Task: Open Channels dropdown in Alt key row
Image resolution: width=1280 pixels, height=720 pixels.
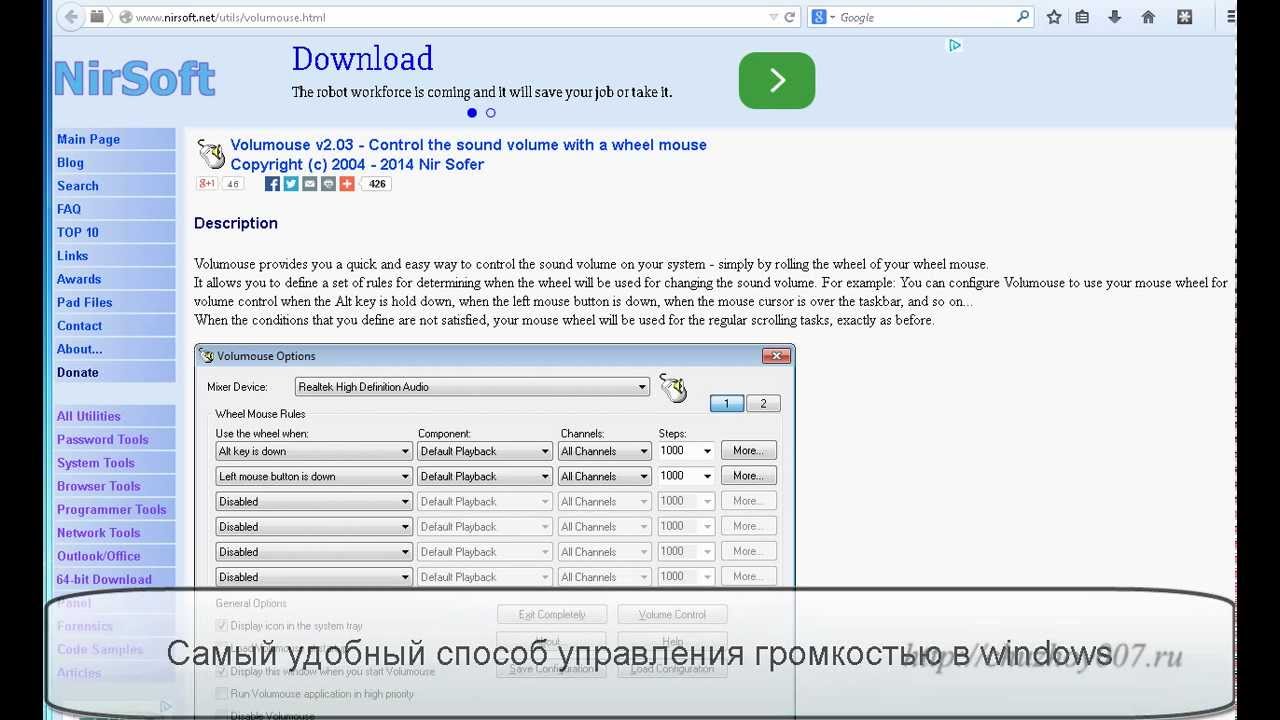Action: coord(605,451)
